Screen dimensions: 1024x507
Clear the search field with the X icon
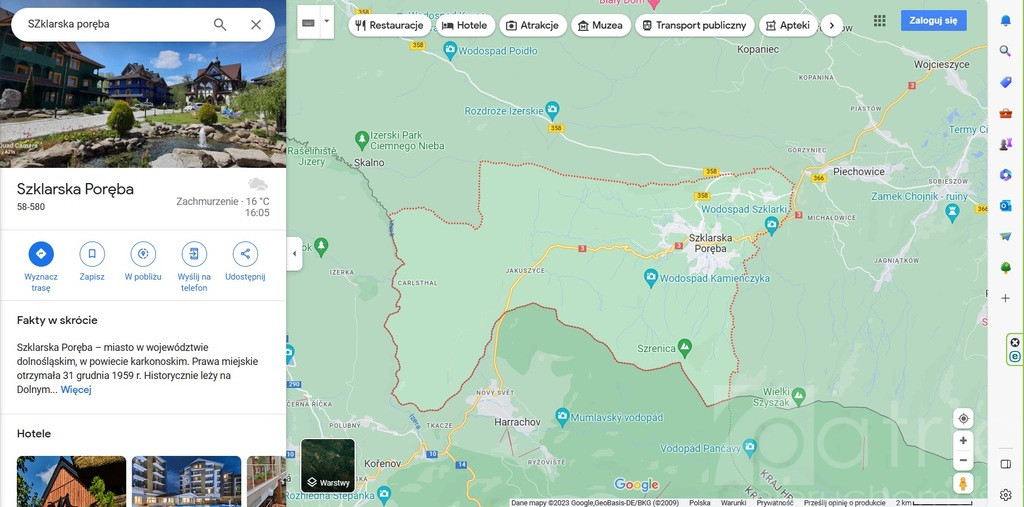(256, 25)
